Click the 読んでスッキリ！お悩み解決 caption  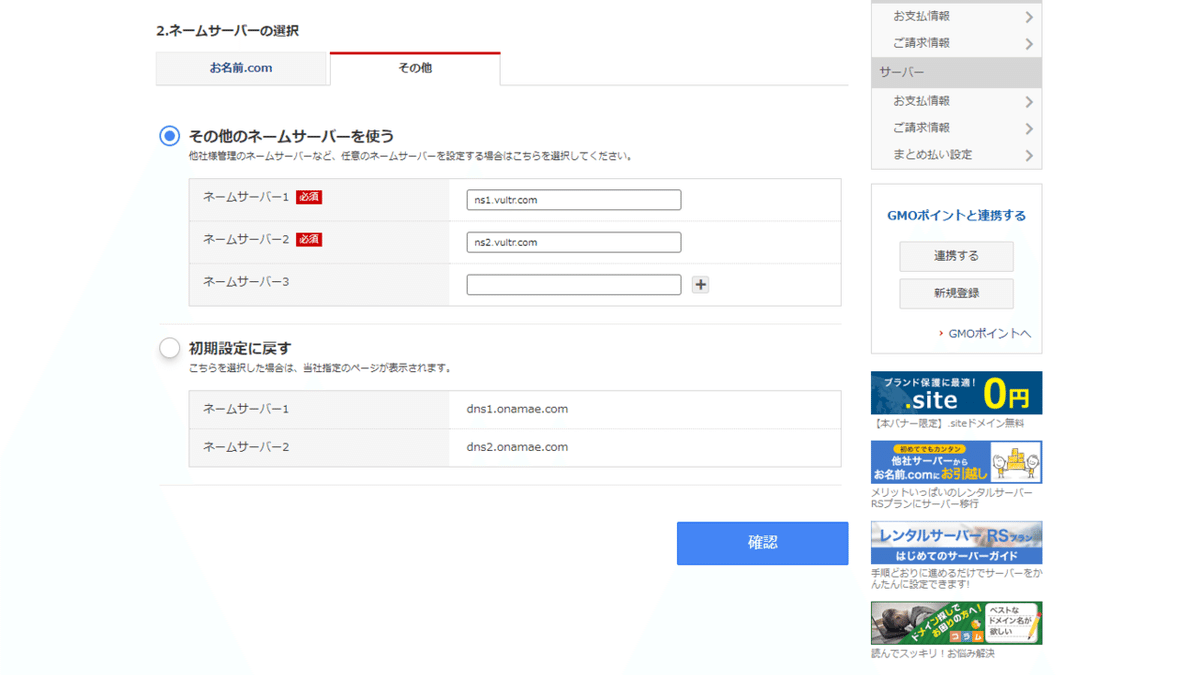pyautogui.click(x=933, y=654)
